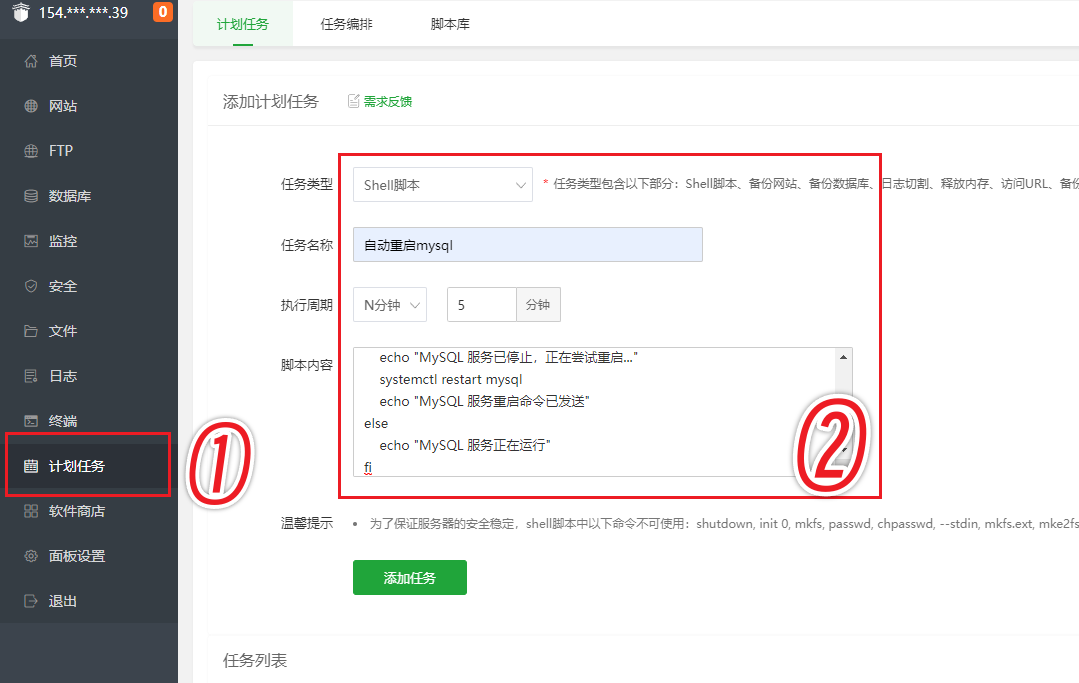Click the task name field 自动重启mysql
The height and width of the screenshot is (683, 1079).
pos(527,245)
